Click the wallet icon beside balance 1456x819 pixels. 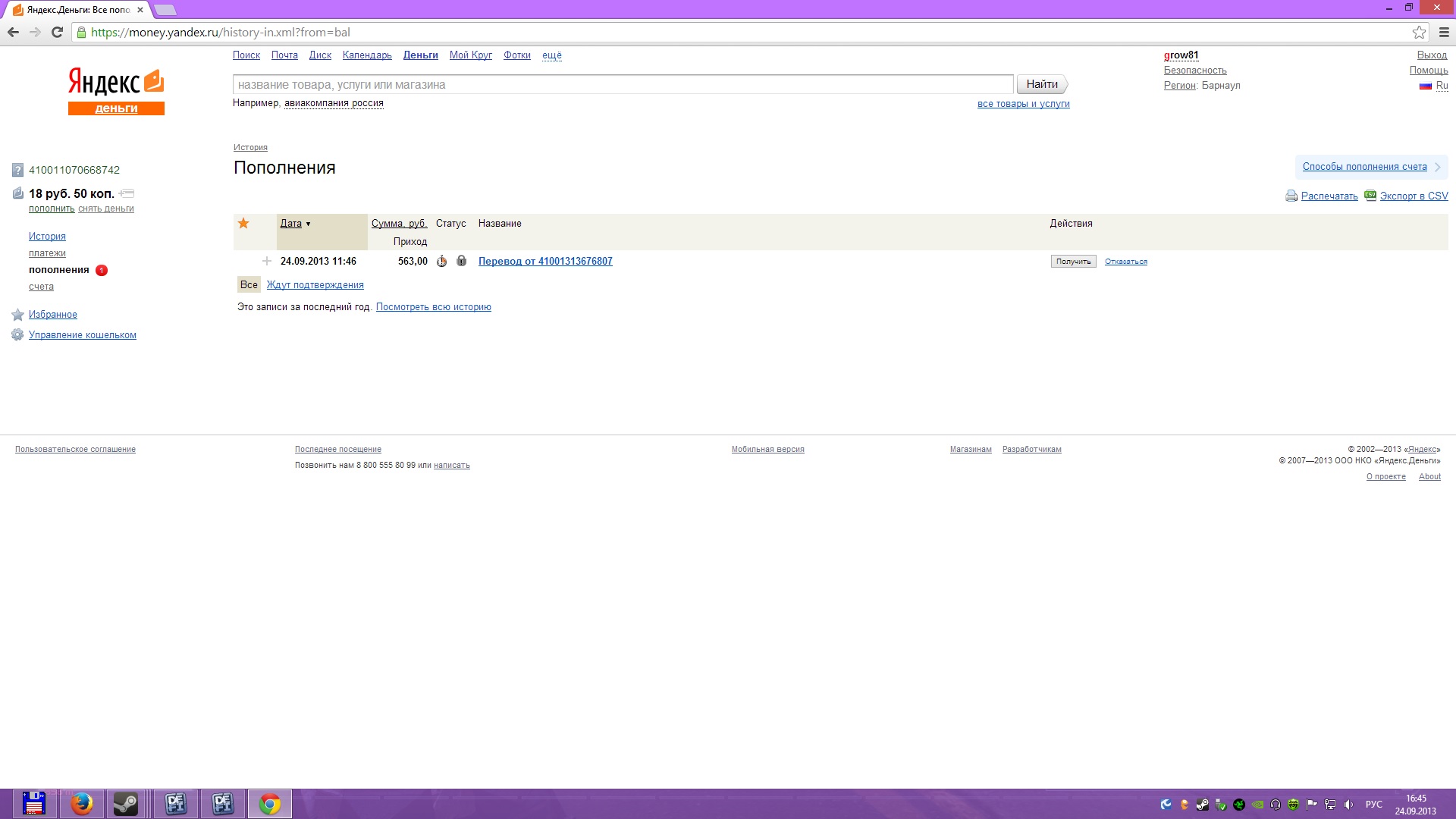click(x=18, y=194)
